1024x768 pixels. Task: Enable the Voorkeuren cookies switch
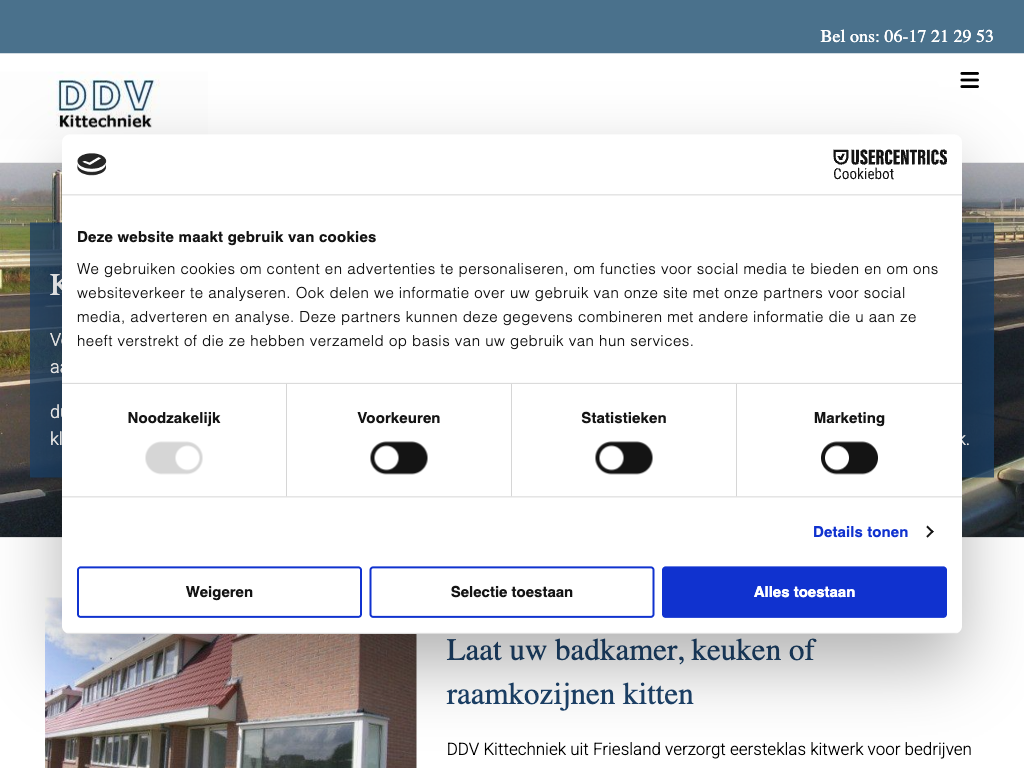399,459
